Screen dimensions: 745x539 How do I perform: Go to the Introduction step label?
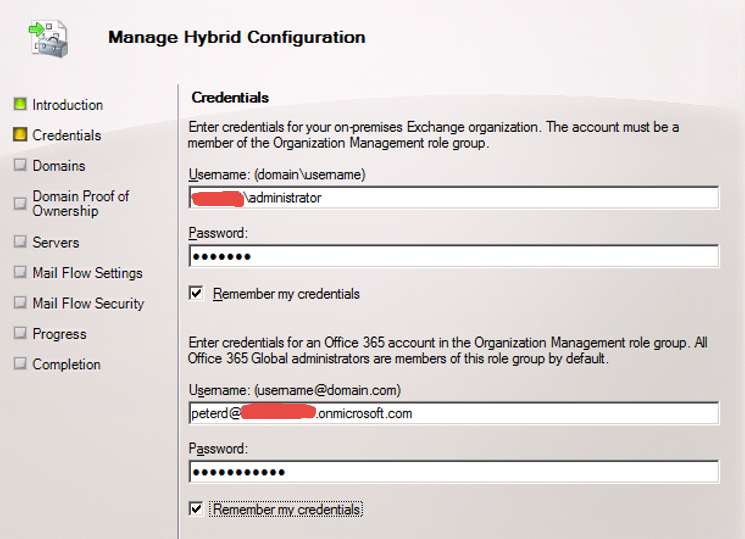click(x=67, y=105)
